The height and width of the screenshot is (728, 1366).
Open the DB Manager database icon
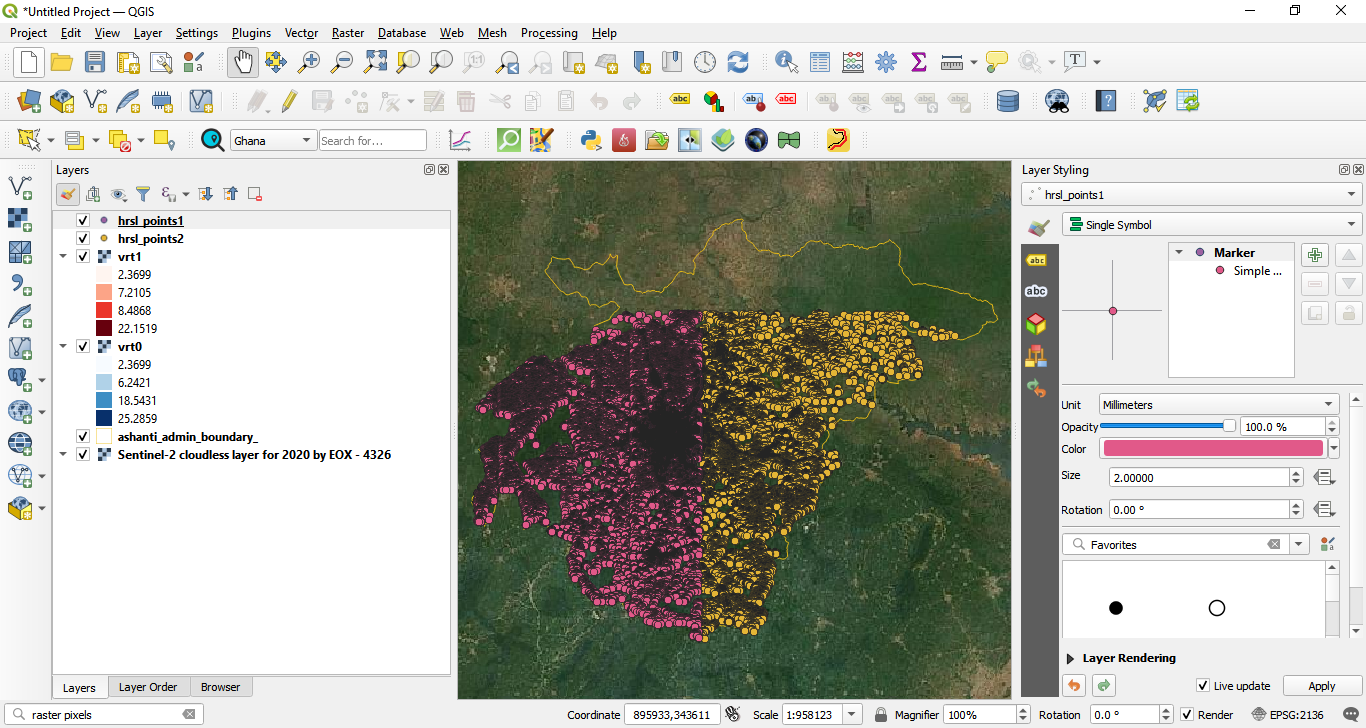coord(1008,101)
